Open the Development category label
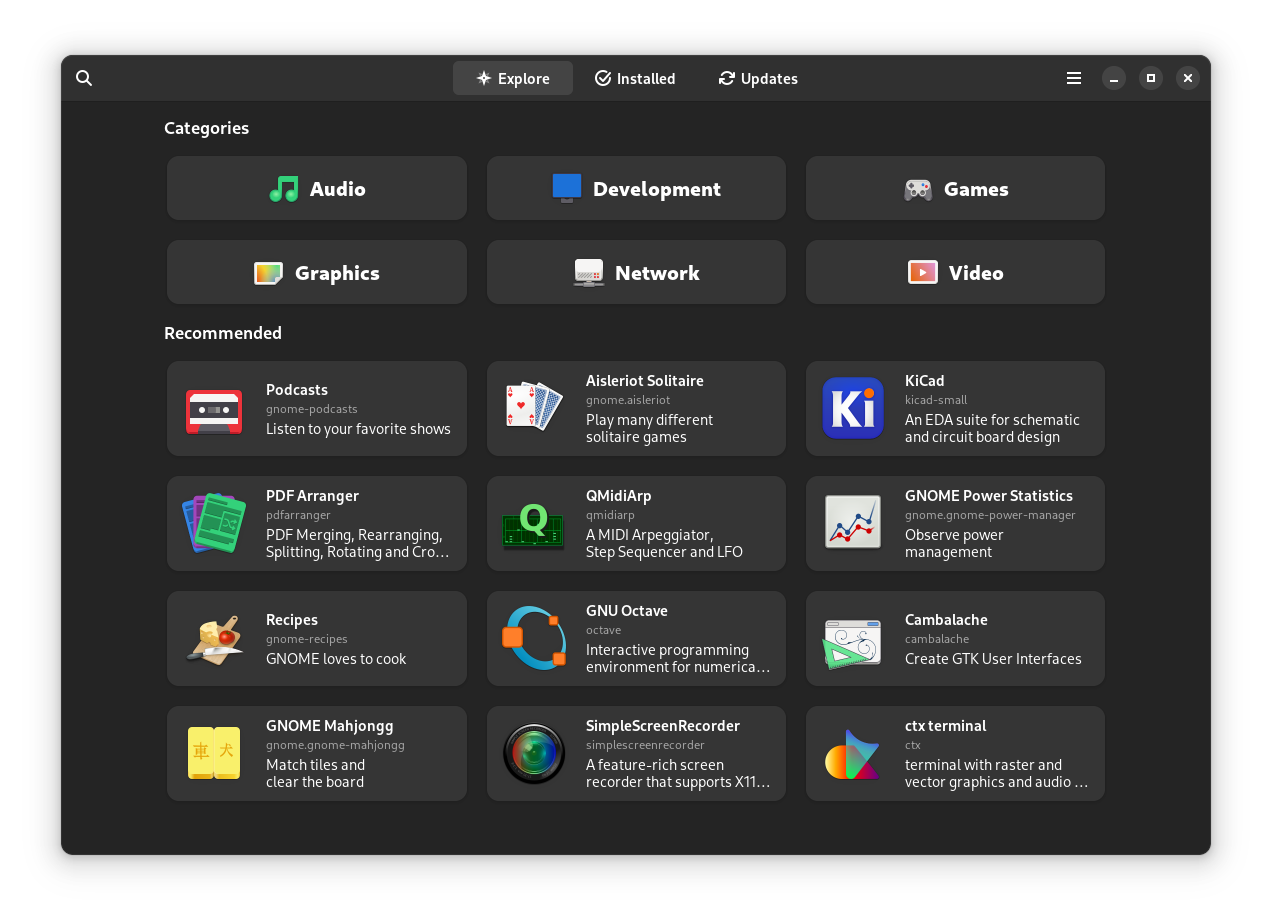This screenshot has height=922, width=1272. [657, 189]
